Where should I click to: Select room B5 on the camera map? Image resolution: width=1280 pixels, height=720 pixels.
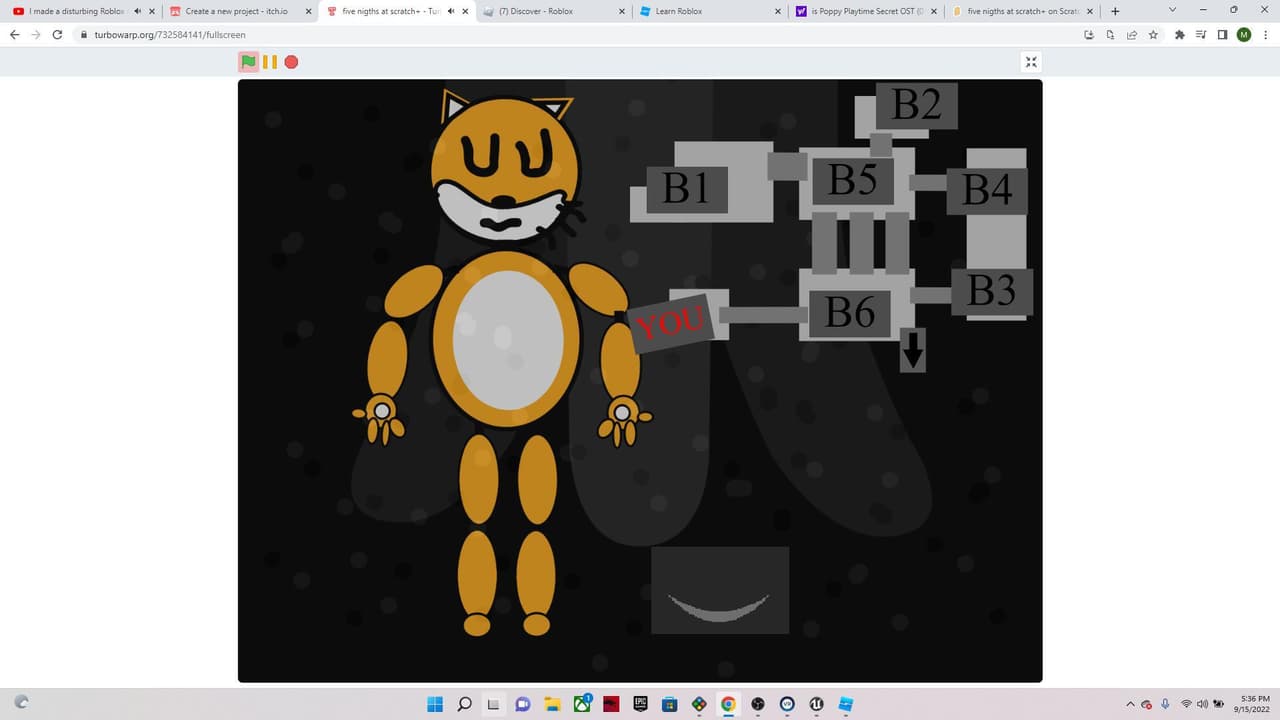853,181
